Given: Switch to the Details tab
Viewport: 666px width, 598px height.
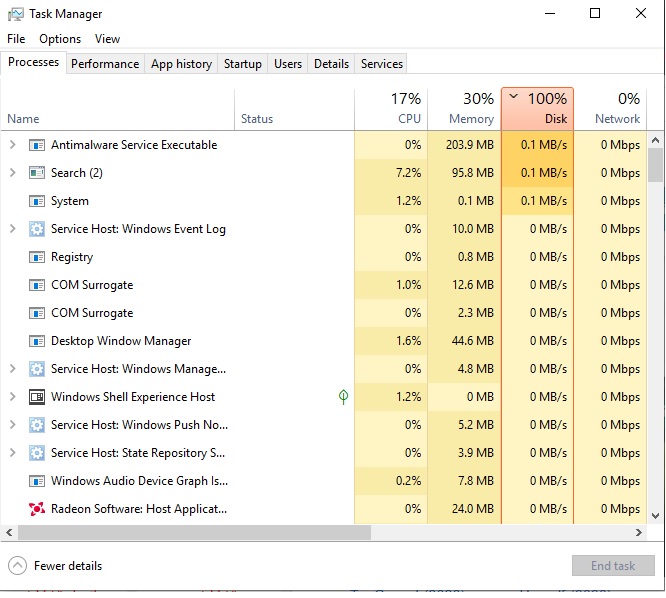Looking at the screenshot, I should [331, 64].
